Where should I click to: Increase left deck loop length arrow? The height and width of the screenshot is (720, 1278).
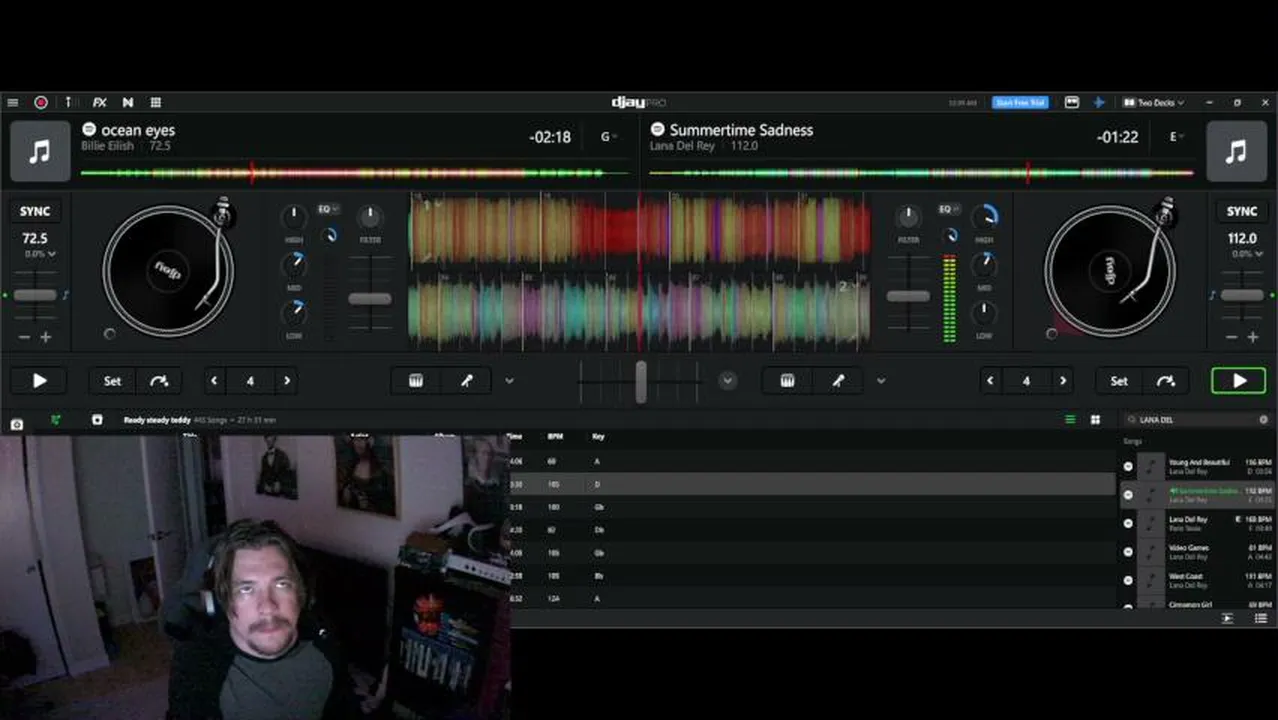pyautogui.click(x=287, y=381)
